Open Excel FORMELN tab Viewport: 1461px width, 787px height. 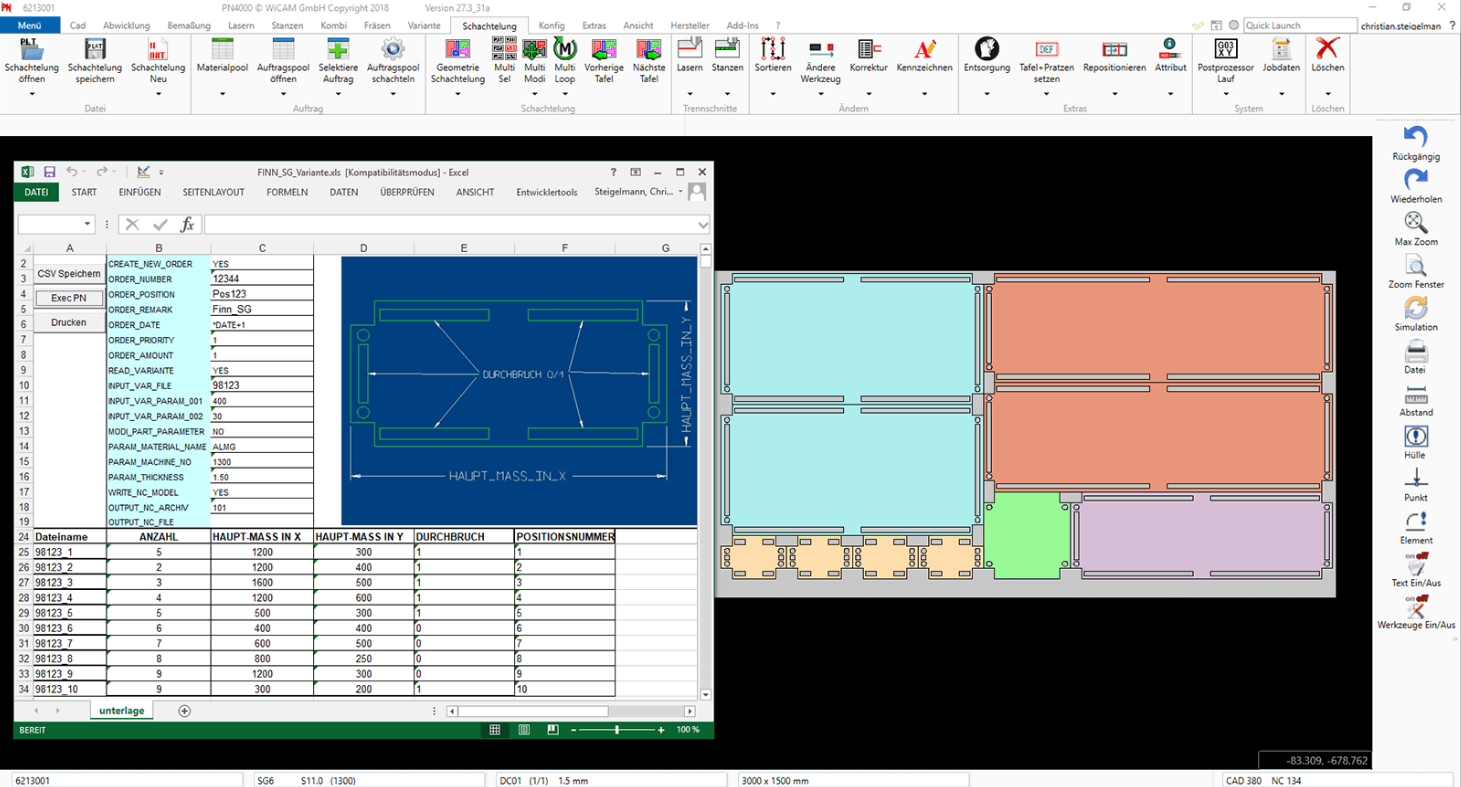(x=287, y=192)
